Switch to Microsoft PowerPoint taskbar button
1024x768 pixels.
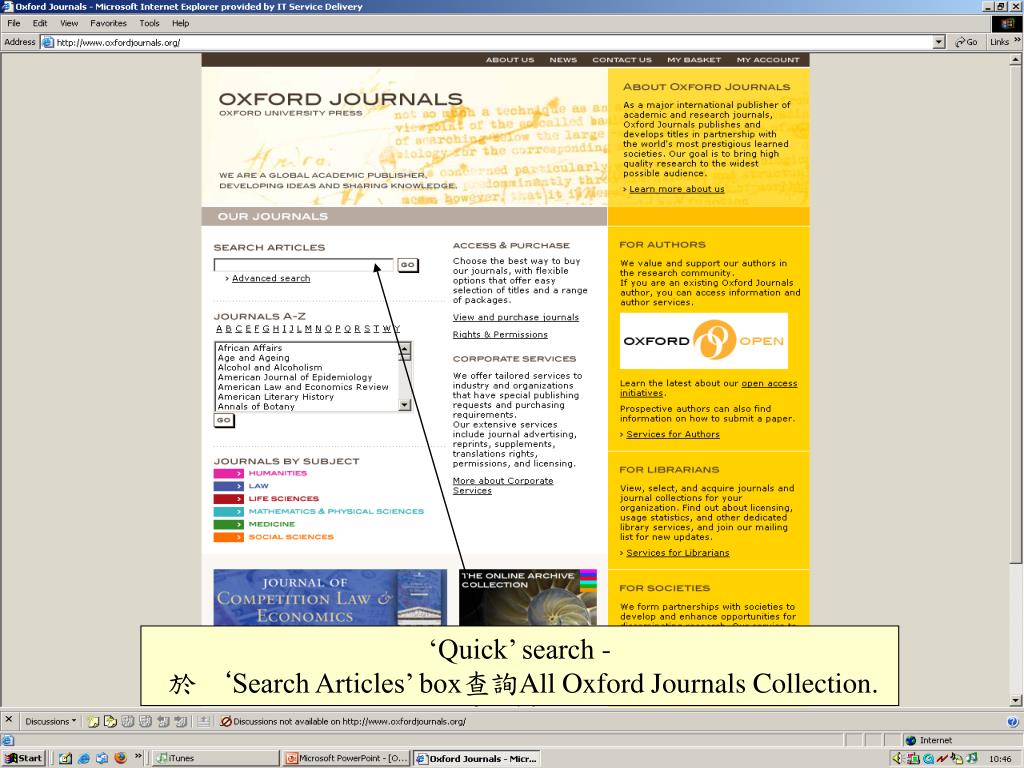tap(348, 758)
